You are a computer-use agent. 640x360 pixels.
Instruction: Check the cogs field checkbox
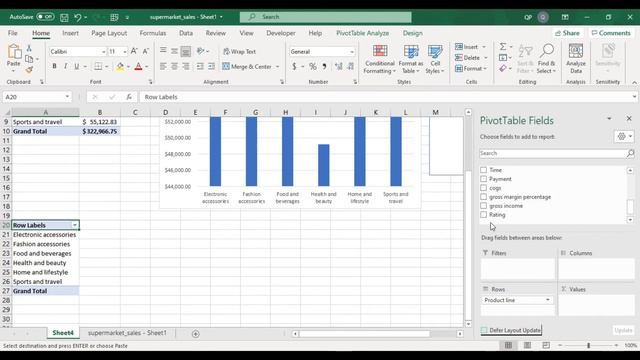coord(484,188)
